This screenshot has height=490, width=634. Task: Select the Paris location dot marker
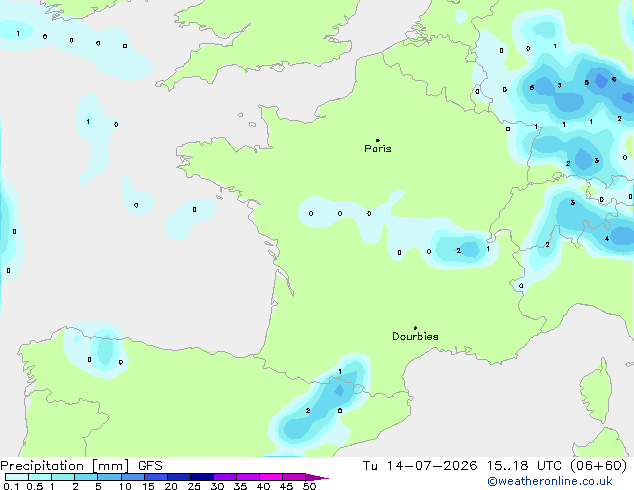click(x=378, y=140)
